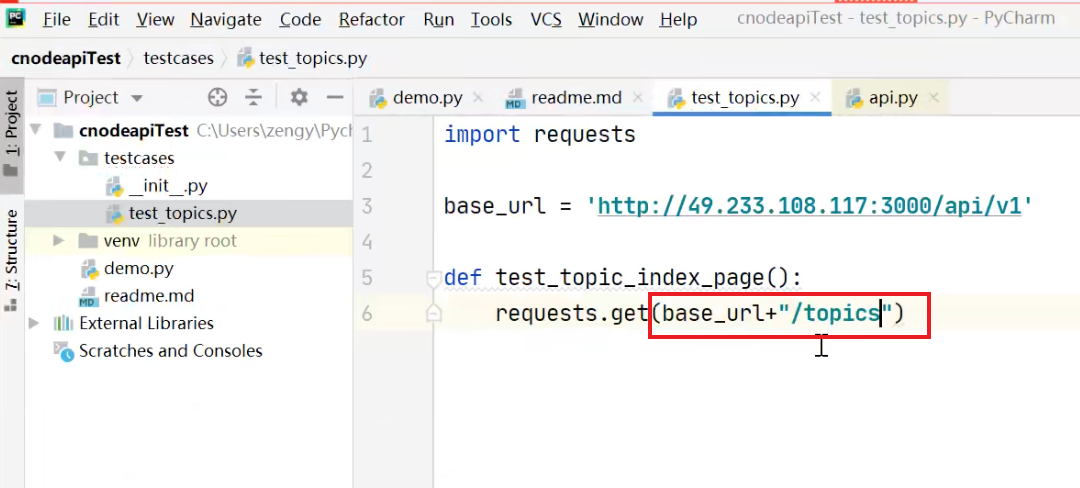1080x488 pixels.
Task: Click line number 3 in the gutter
Action: coord(366,206)
